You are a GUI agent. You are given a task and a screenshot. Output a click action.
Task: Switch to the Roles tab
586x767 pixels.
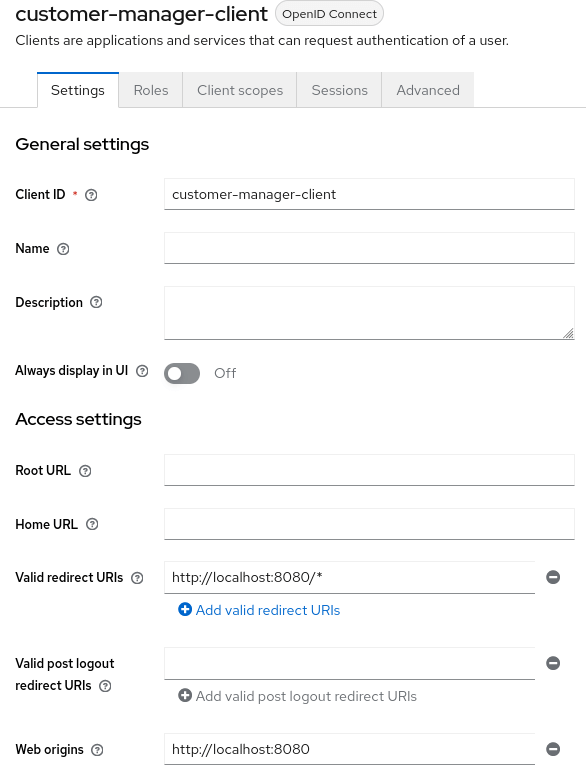tap(151, 90)
